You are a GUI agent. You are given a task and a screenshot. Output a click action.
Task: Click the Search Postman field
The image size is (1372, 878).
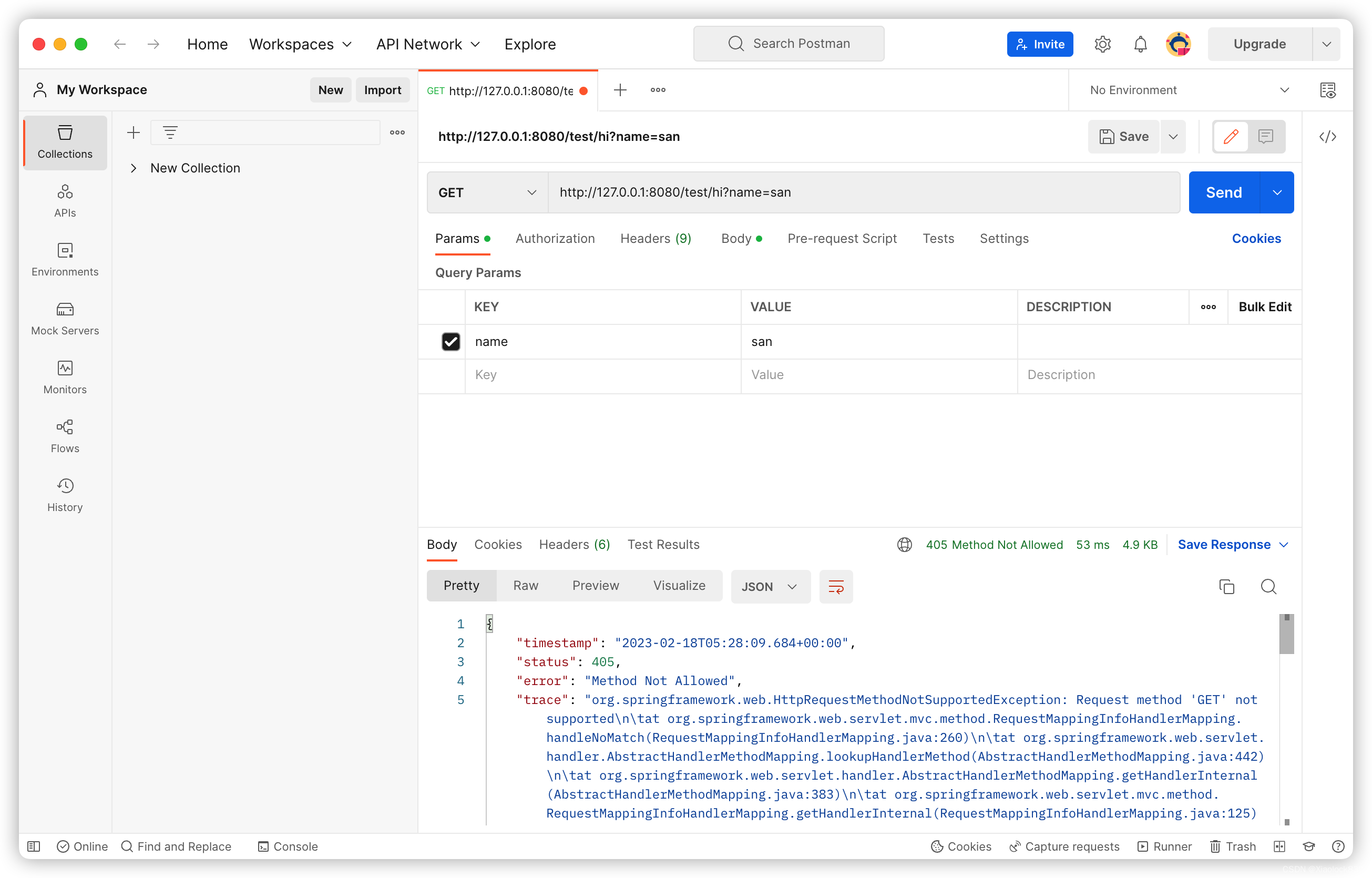(789, 43)
